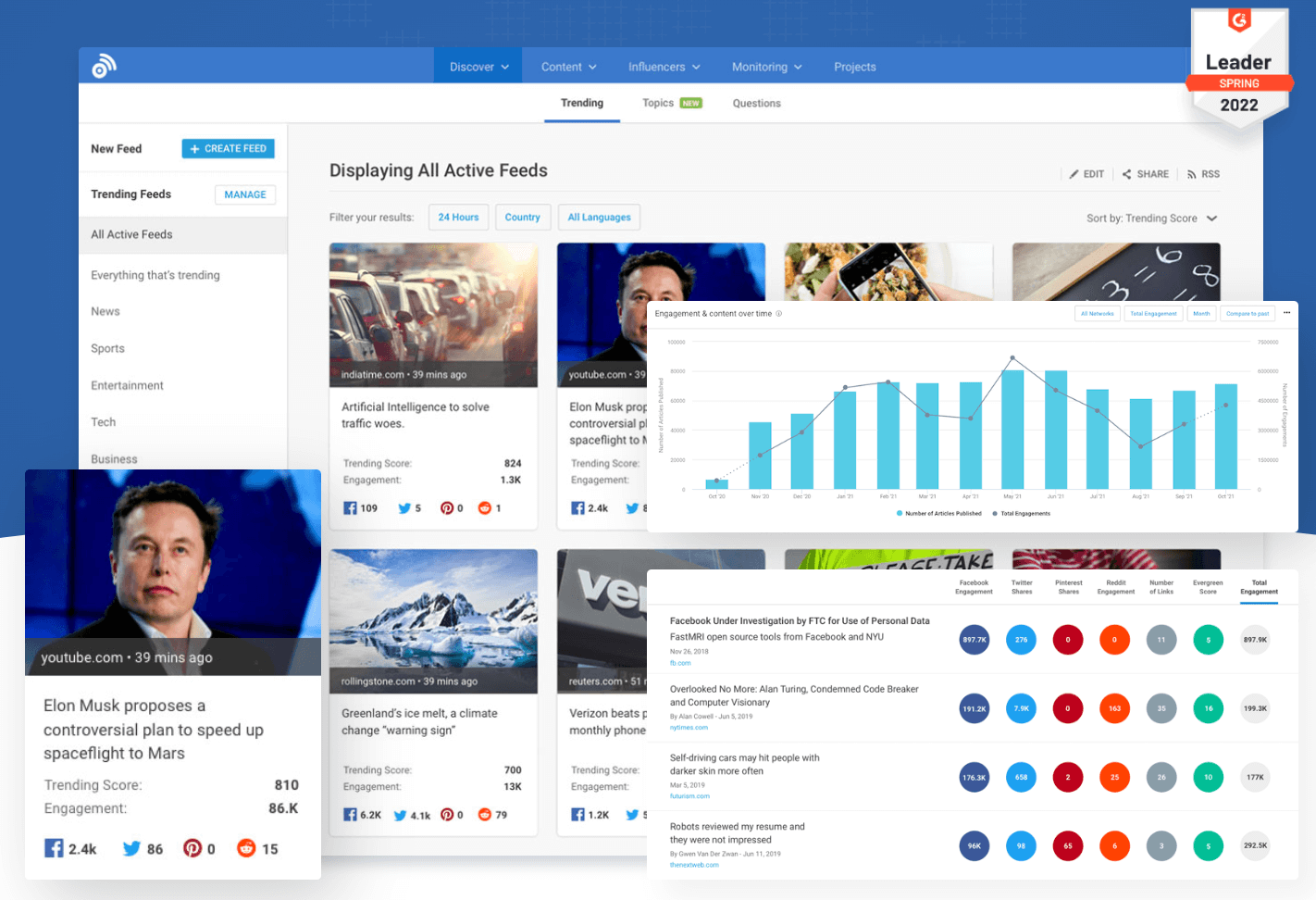Toggle Number of Articles Published legend
Screen dimensions: 1316x900
(938, 513)
